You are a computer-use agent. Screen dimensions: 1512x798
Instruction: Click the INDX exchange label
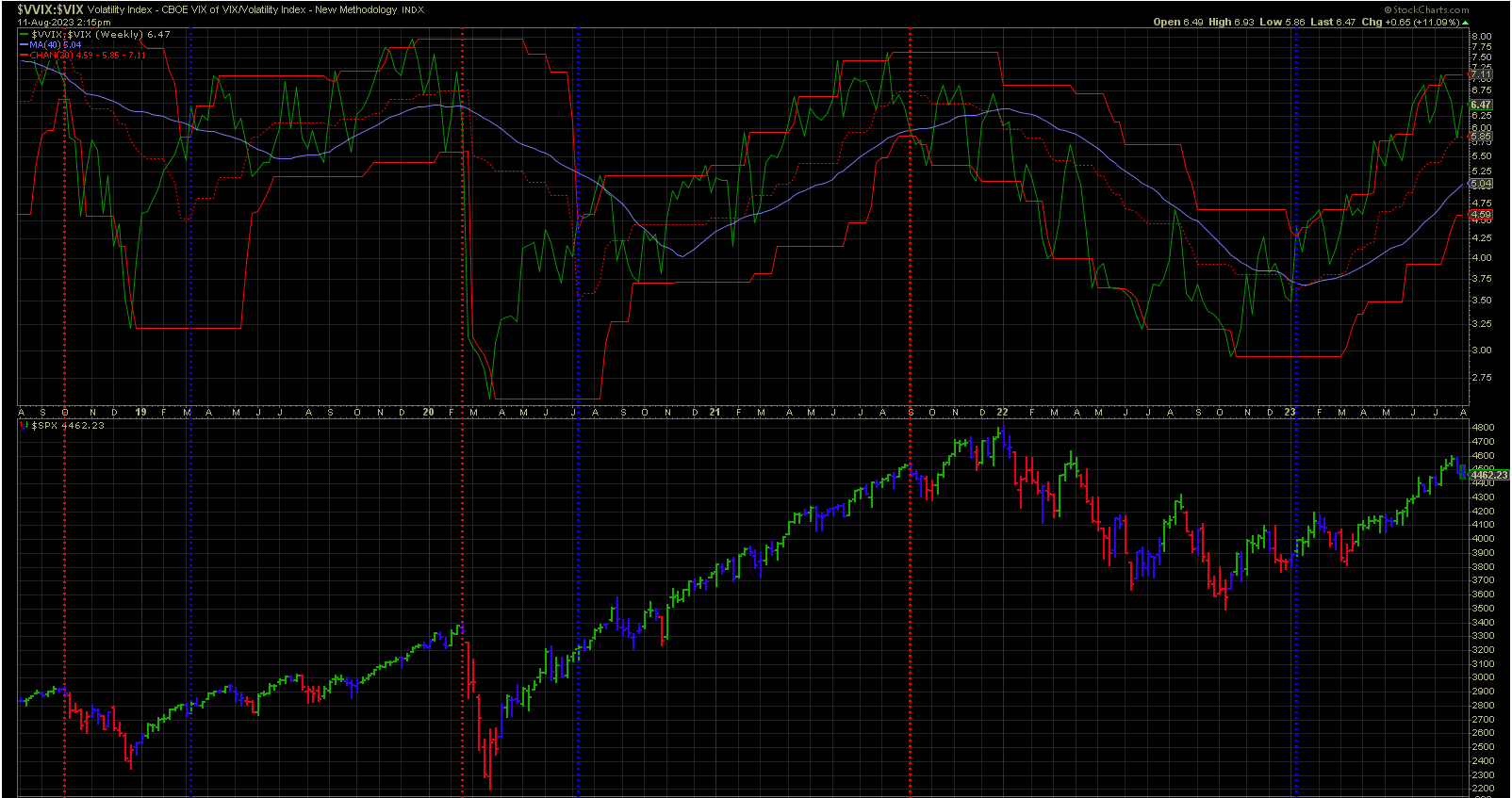point(413,10)
